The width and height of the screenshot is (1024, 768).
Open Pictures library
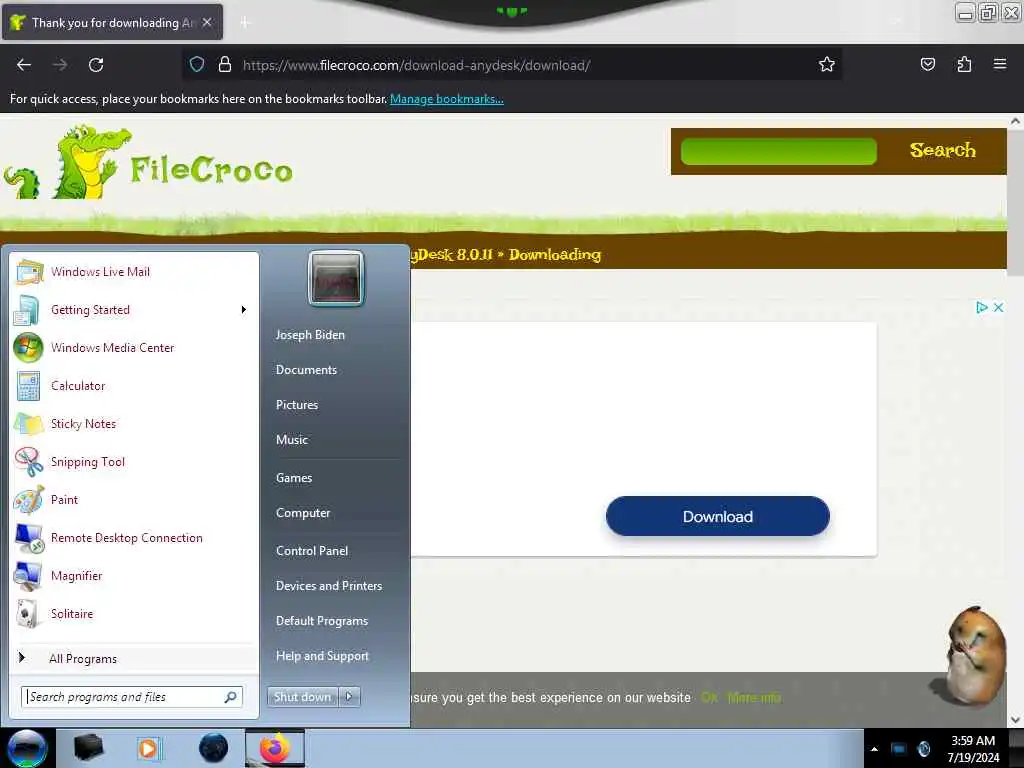coord(296,405)
